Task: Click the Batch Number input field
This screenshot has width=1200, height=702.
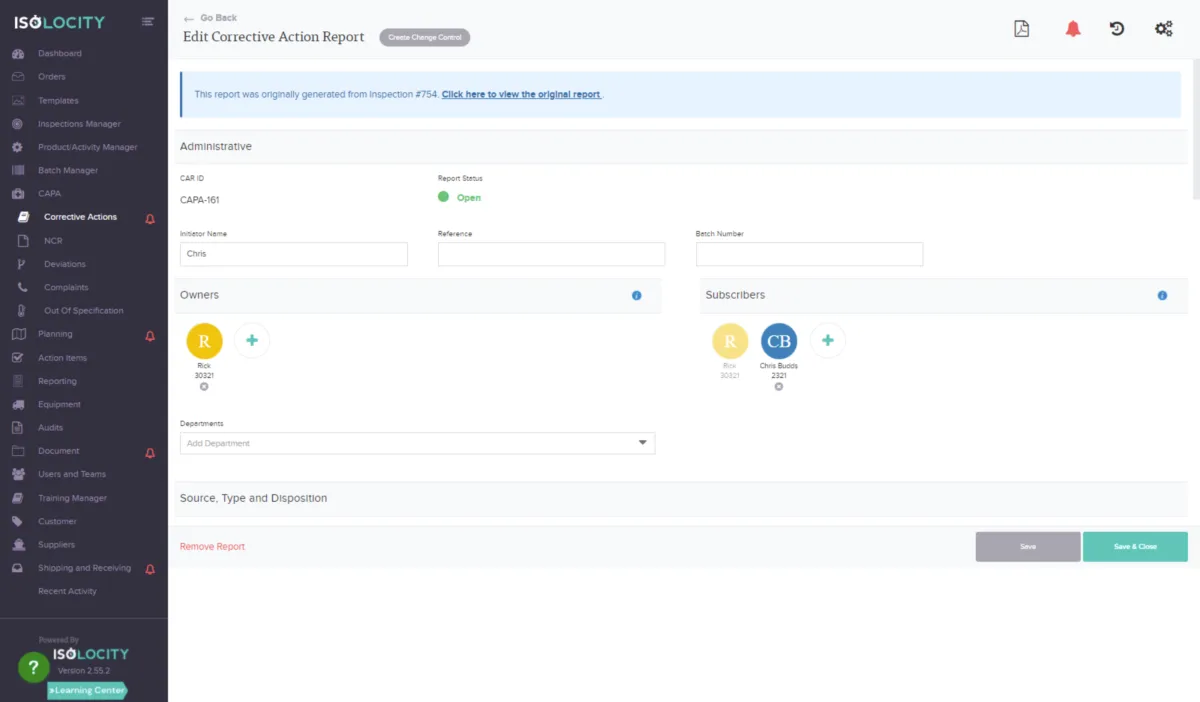Action: point(809,254)
